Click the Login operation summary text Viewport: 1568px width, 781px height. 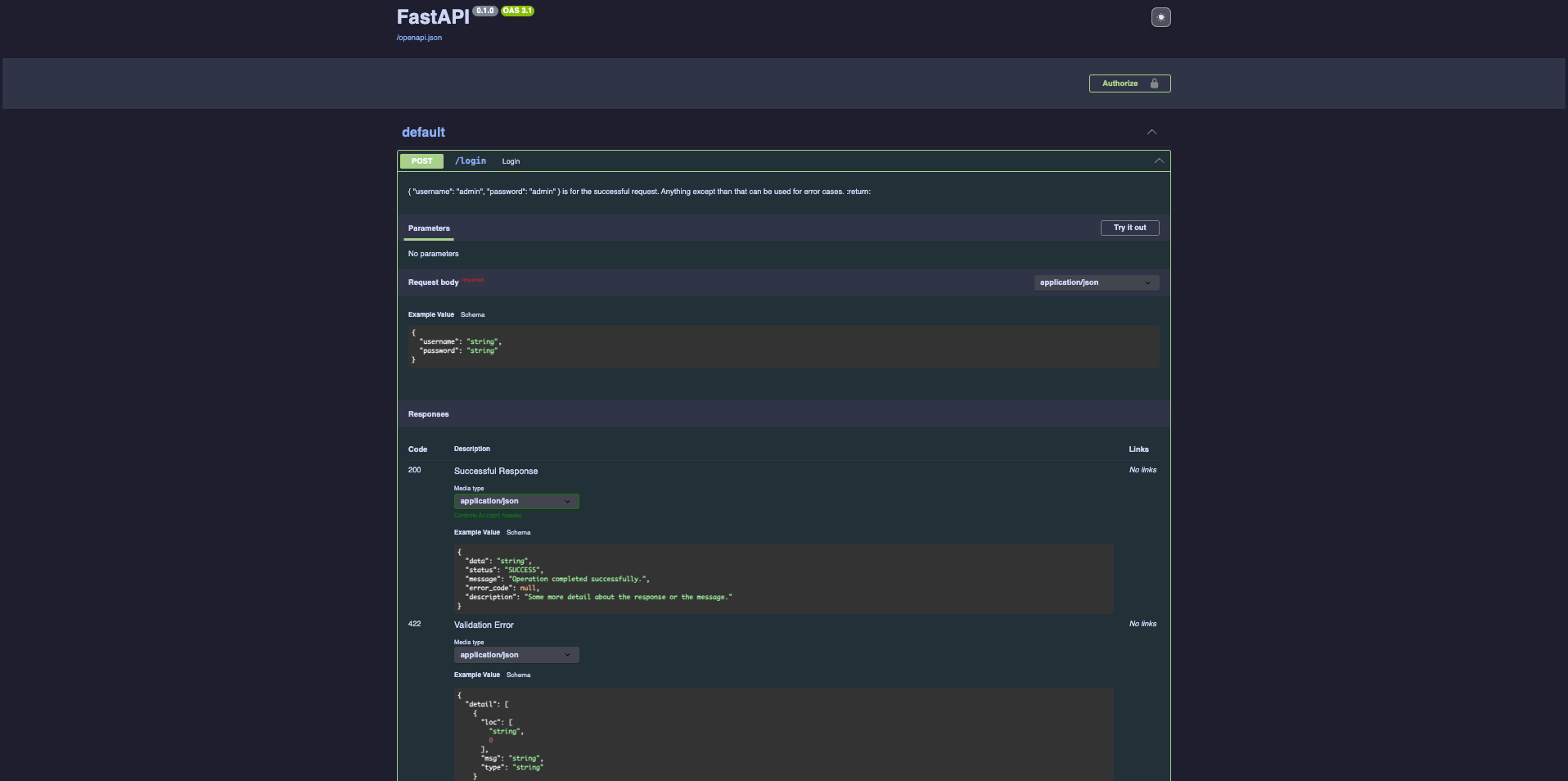tap(511, 160)
